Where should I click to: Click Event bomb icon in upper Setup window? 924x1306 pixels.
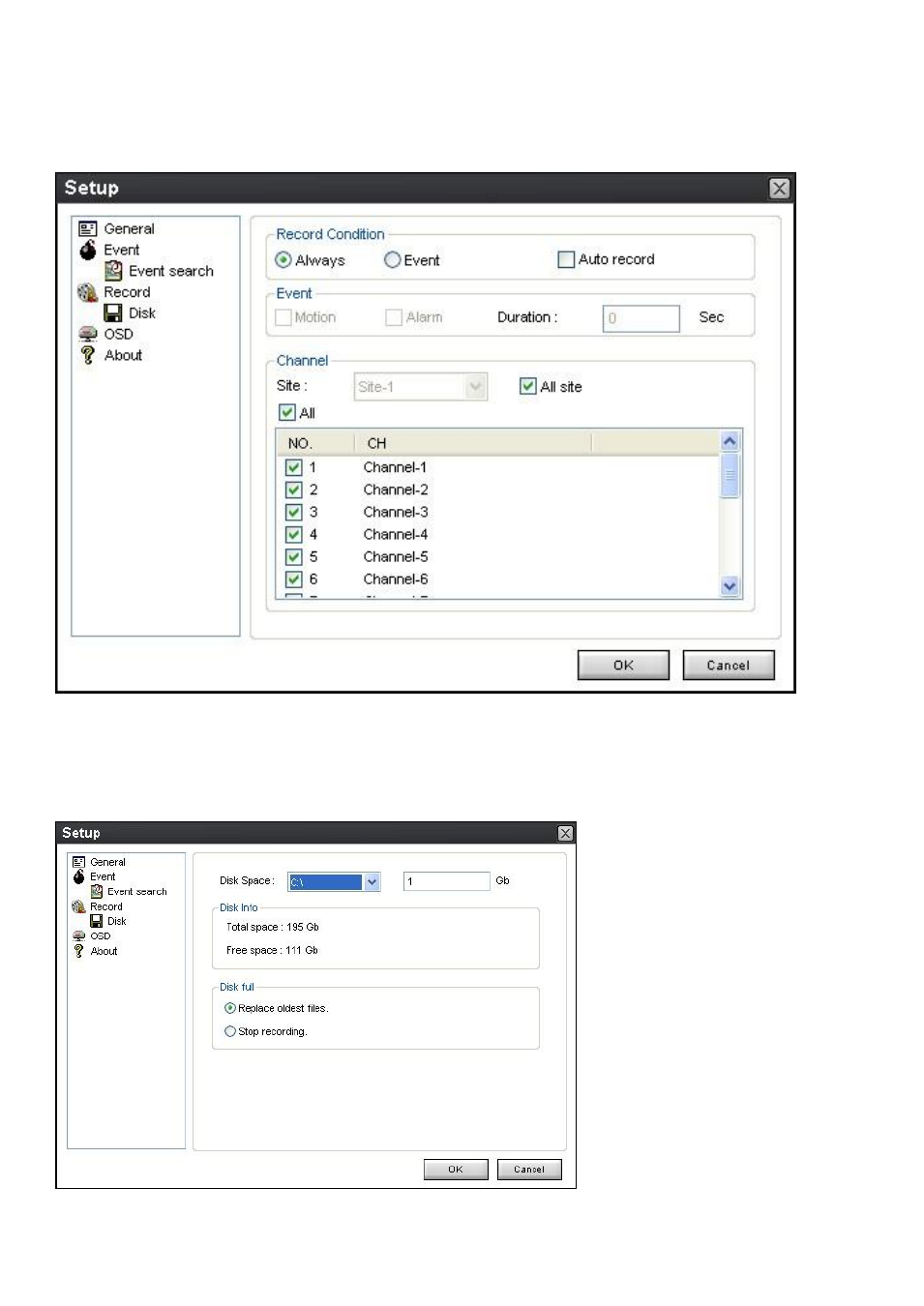tap(88, 250)
